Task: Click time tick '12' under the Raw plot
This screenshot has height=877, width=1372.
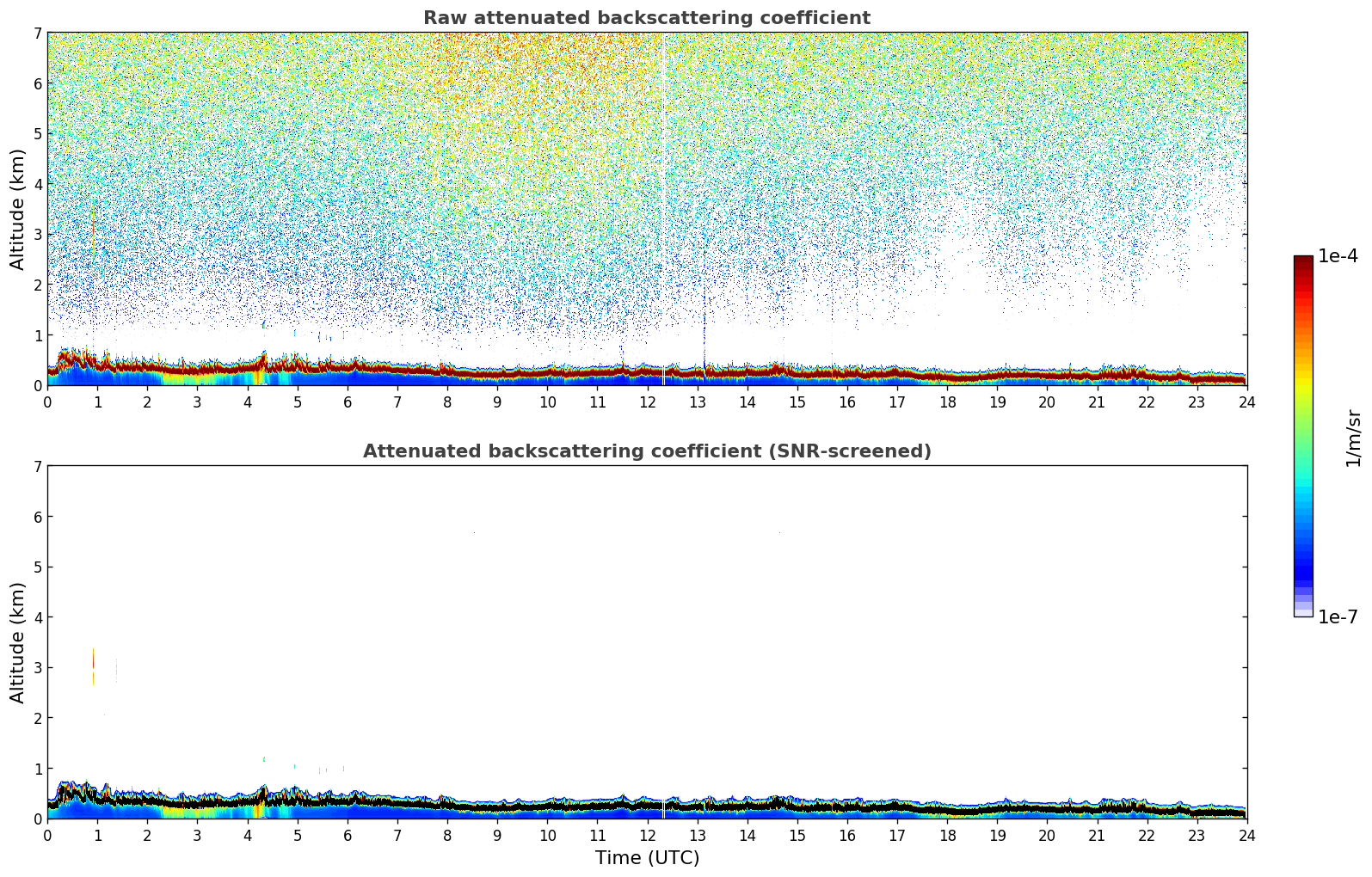Action: [647, 402]
